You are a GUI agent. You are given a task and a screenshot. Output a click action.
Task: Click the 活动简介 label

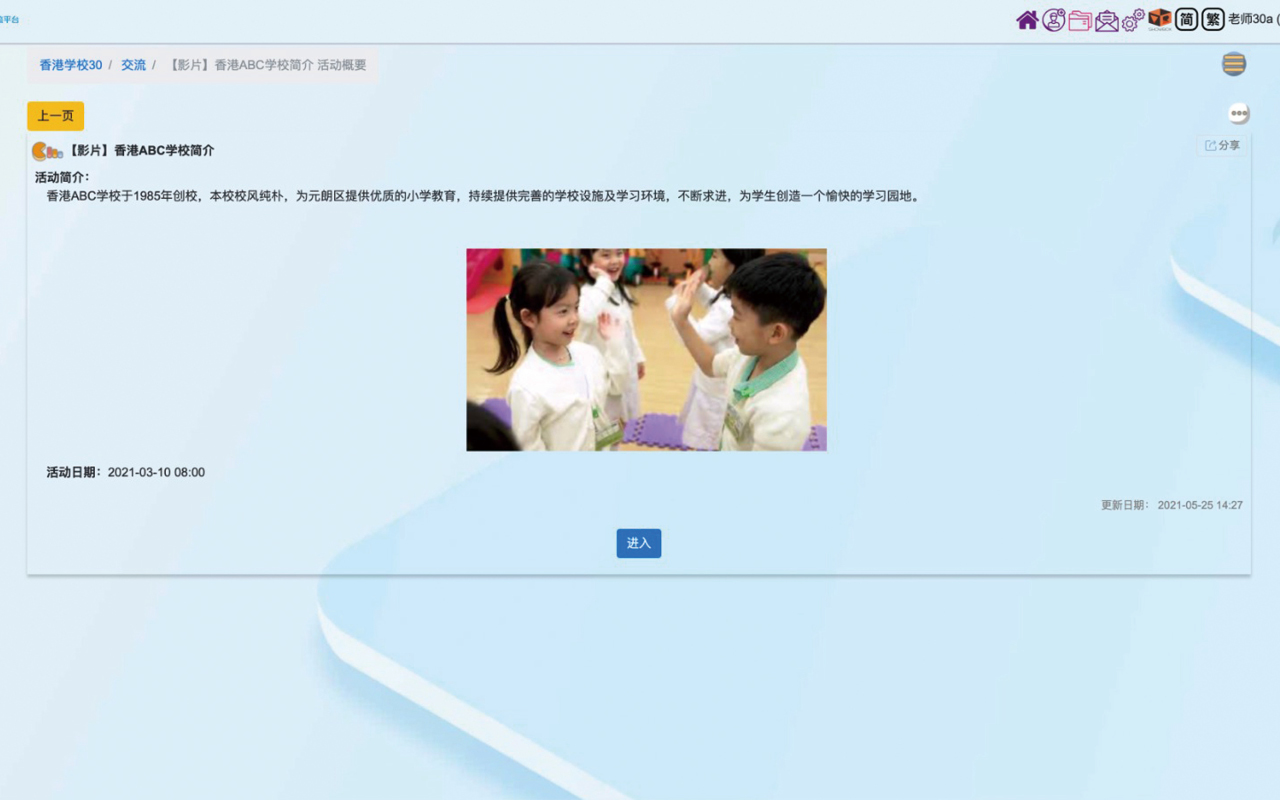(62, 177)
